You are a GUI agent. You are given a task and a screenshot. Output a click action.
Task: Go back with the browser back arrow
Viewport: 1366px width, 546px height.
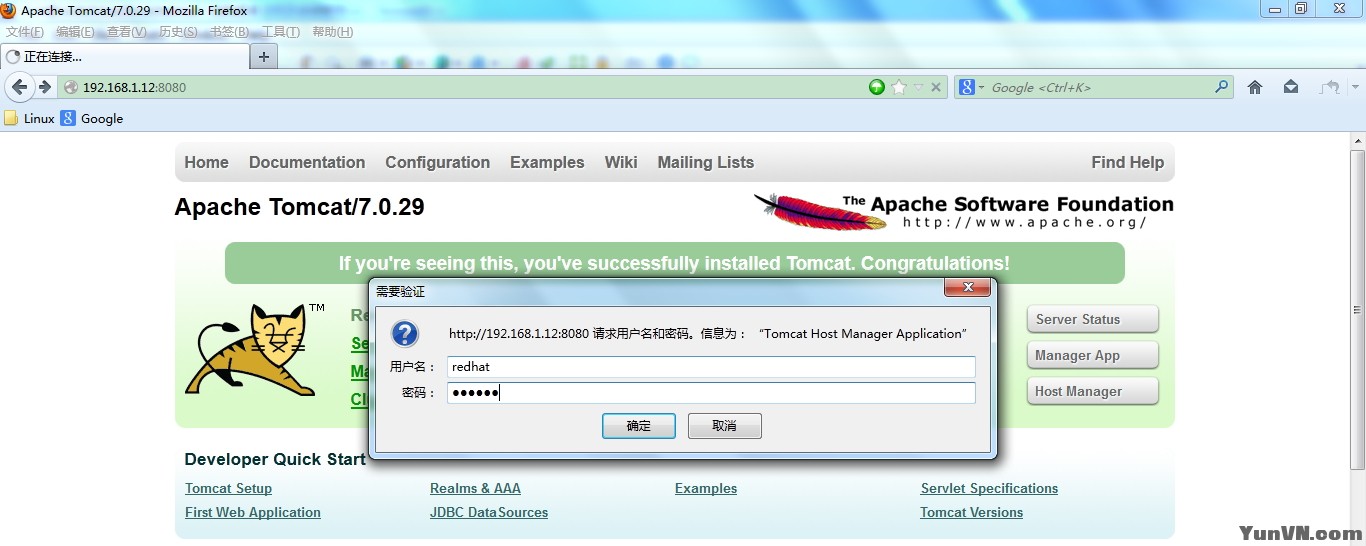coord(19,87)
